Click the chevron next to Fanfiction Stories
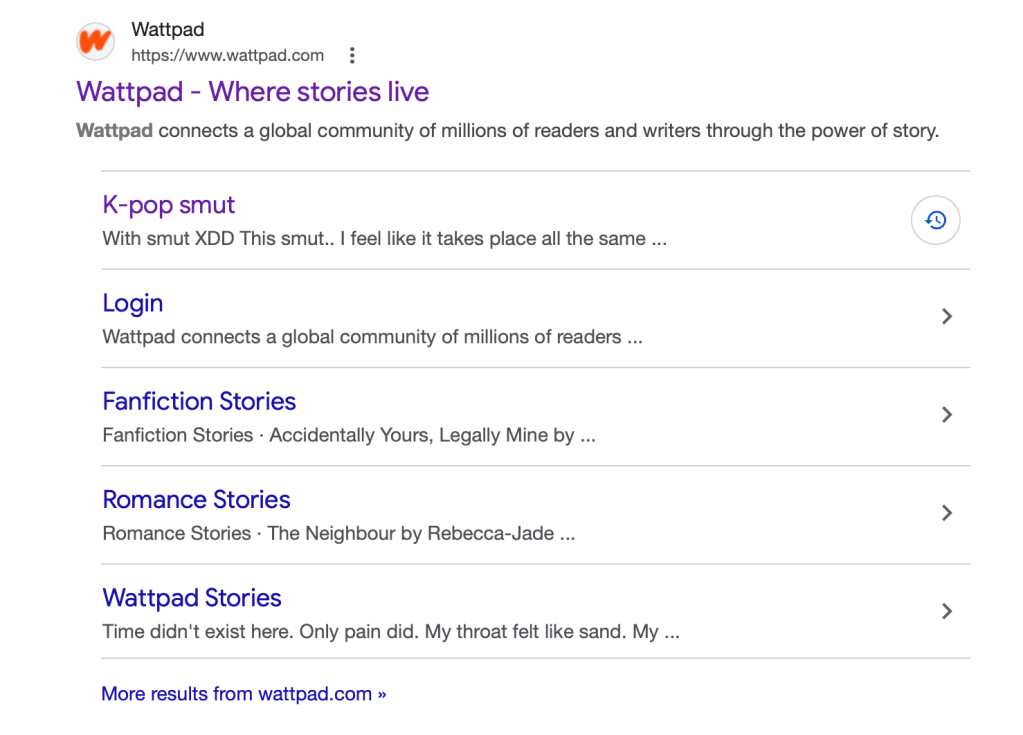Viewport: 1023px width, 735px height. [x=946, y=415]
